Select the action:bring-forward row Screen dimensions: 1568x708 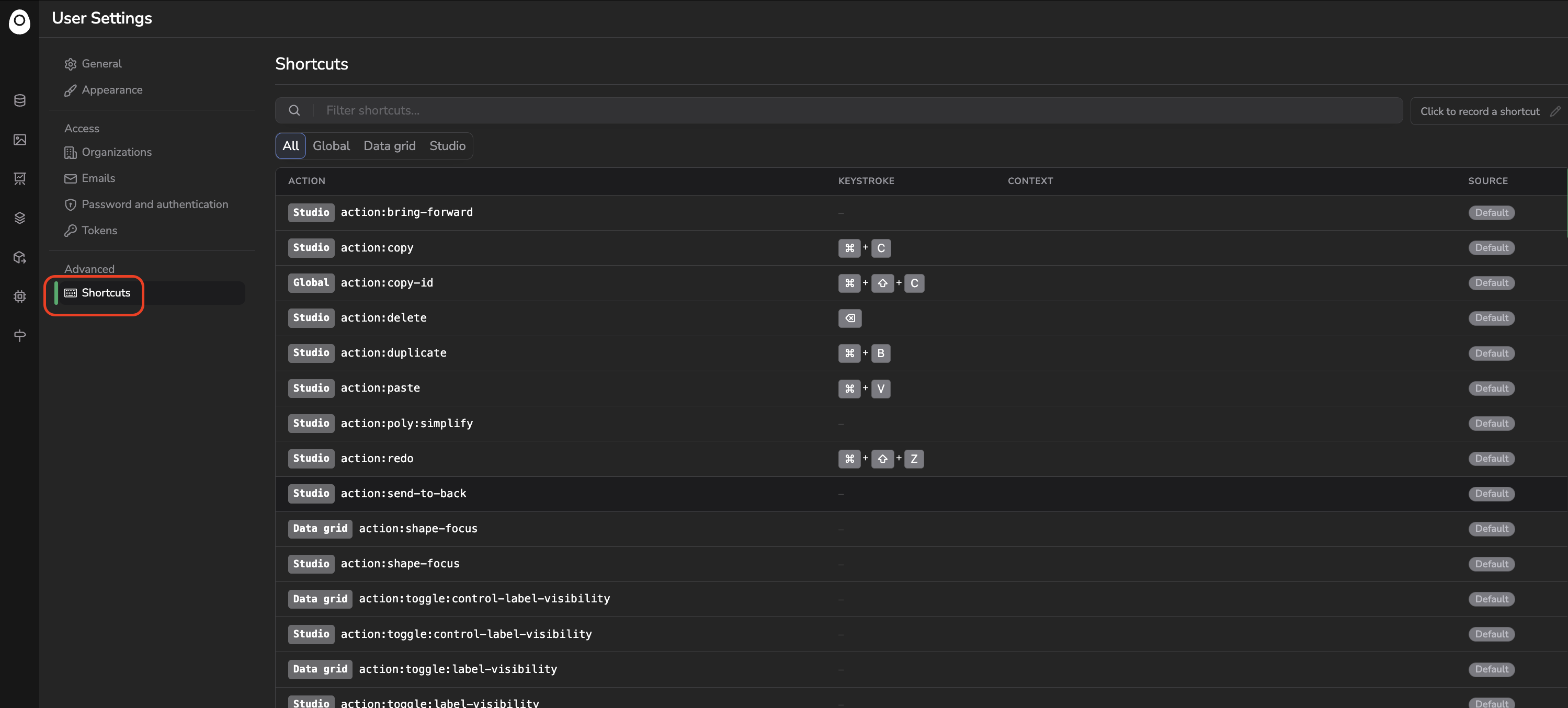[x=921, y=212]
